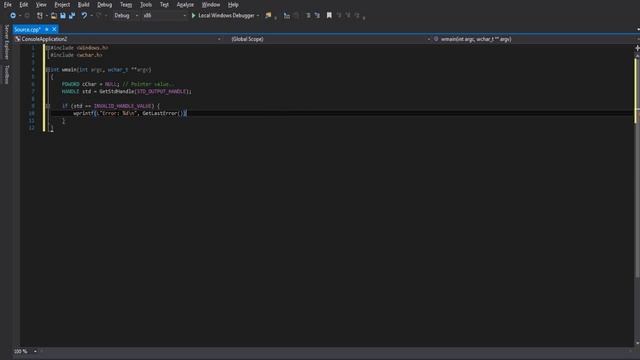Click the clear bookmarks icon

(x=357, y=16)
